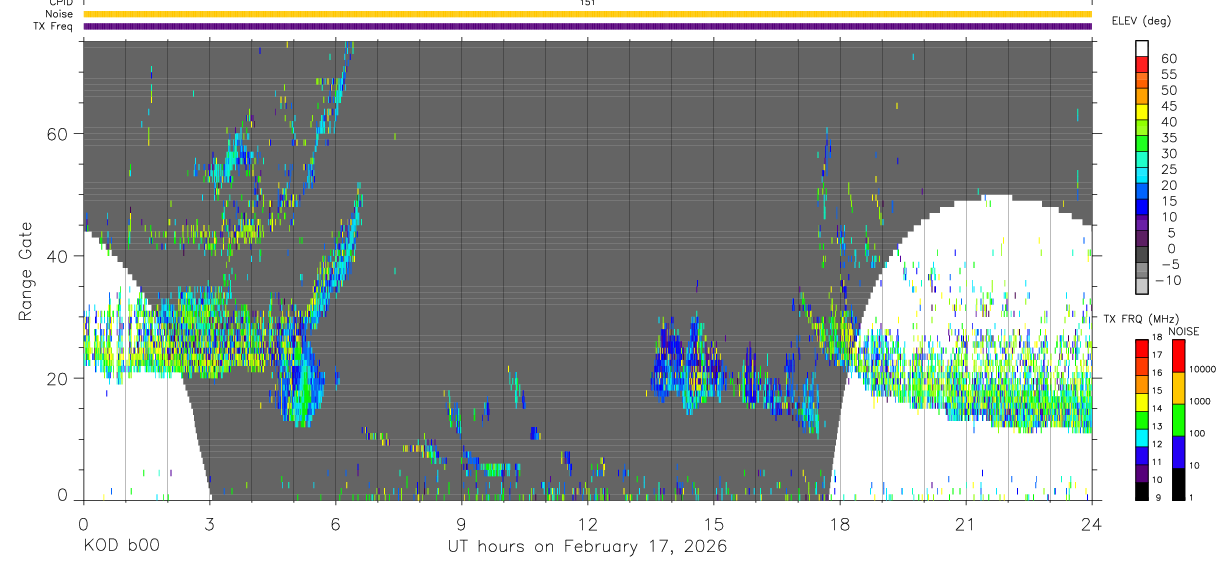Click the purple TX Freq bar
This screenshot has width=1228, height=567.
pos(588,26)
